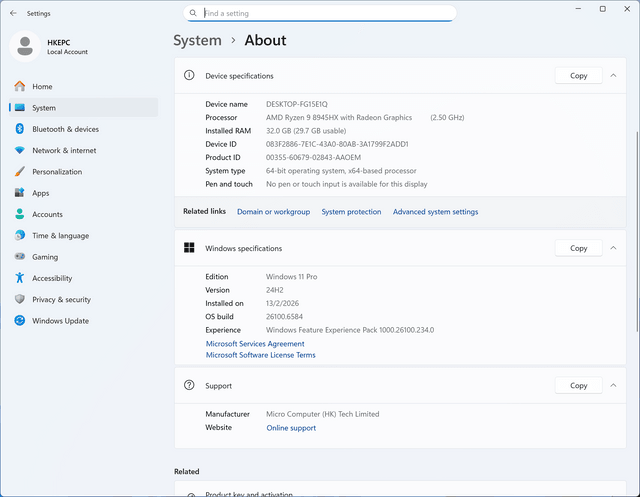Click the Apps icon in sidebar
The height and width of the screenshot is (497, 640).
20,193
